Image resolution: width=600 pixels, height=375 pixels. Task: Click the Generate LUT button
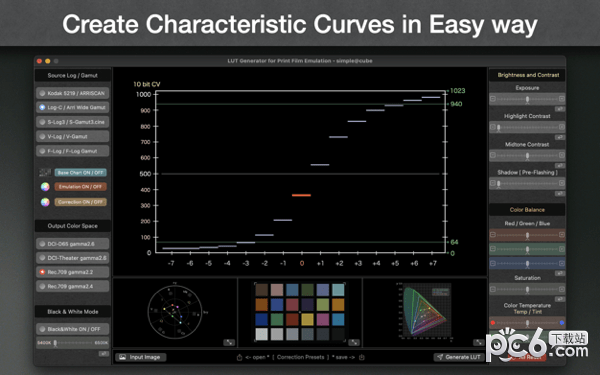(459, 357)
